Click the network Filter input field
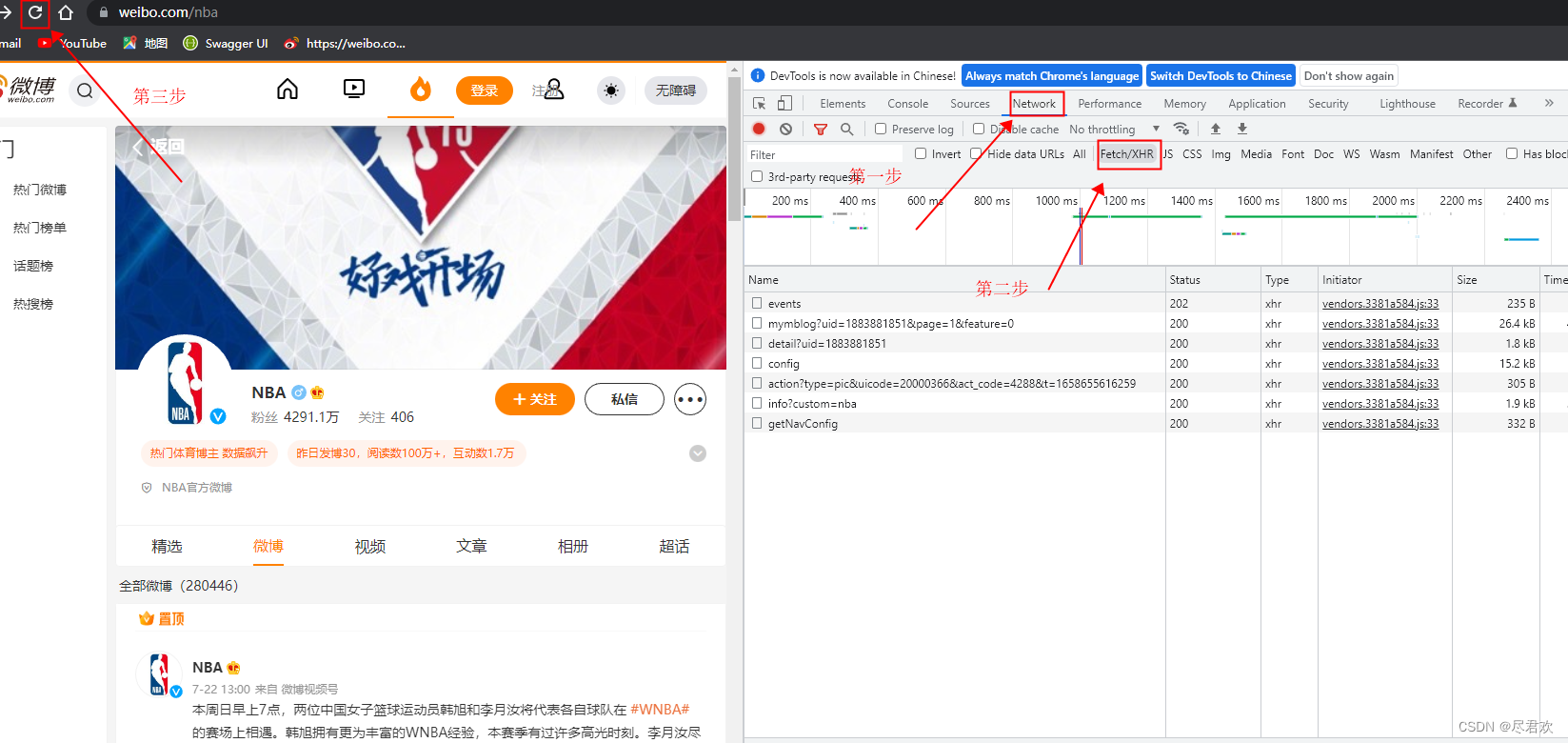The width and height of the screenshot is (1568, 743). point(824,154)
